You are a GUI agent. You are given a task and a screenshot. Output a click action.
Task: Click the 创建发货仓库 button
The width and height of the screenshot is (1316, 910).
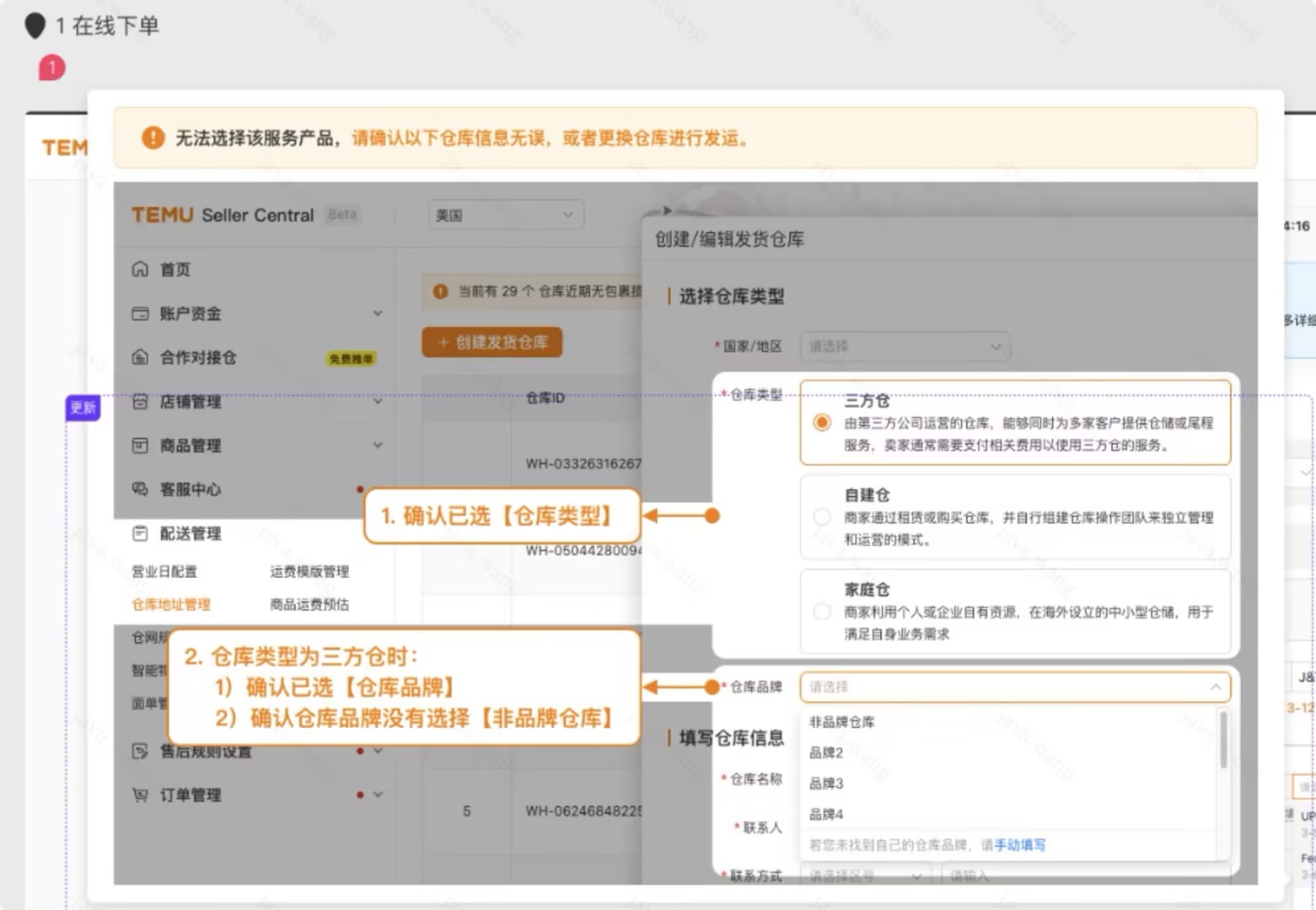click(492, 342)
